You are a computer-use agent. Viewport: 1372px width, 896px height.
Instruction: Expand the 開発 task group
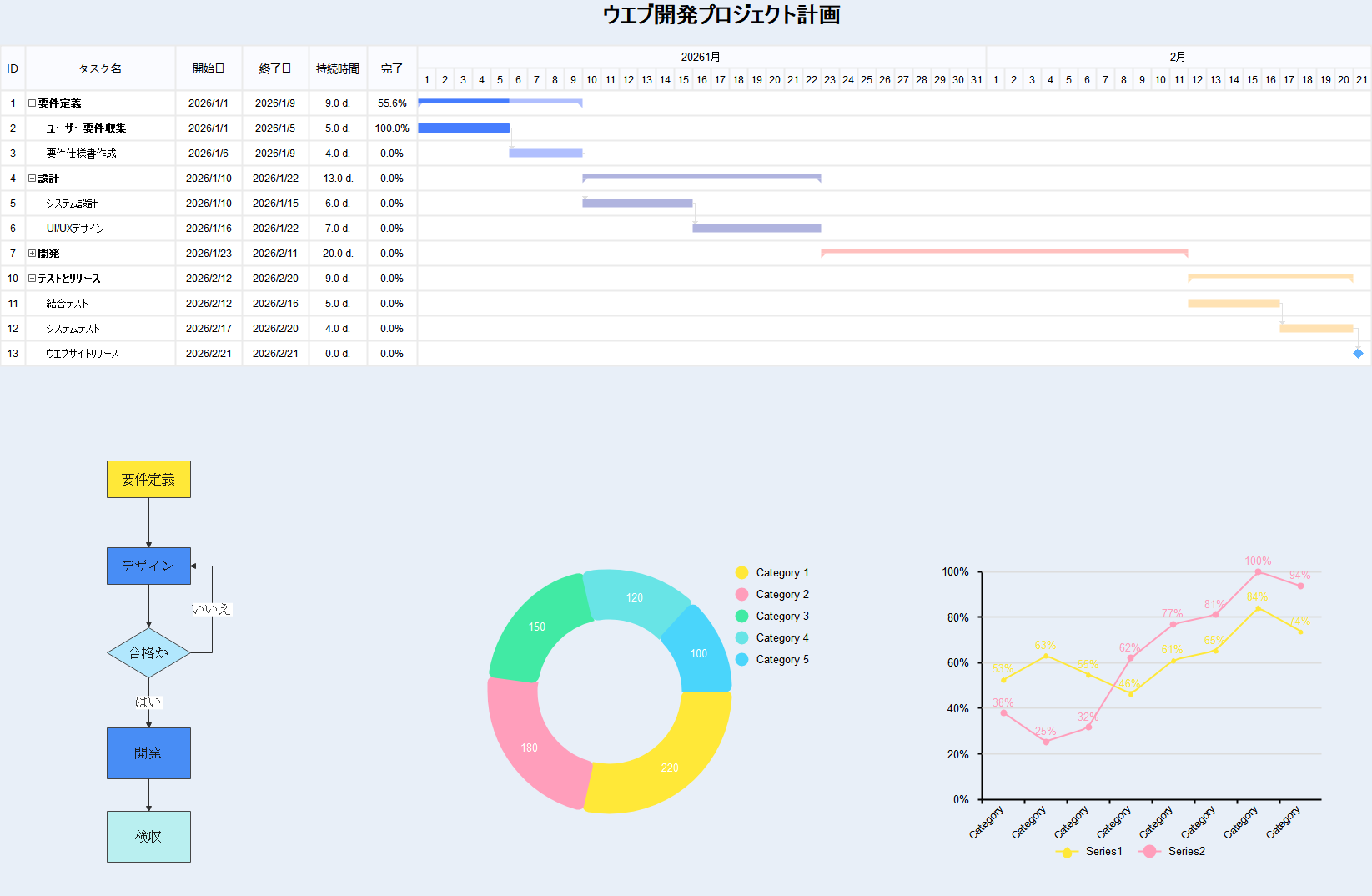(x=32, y=254)
